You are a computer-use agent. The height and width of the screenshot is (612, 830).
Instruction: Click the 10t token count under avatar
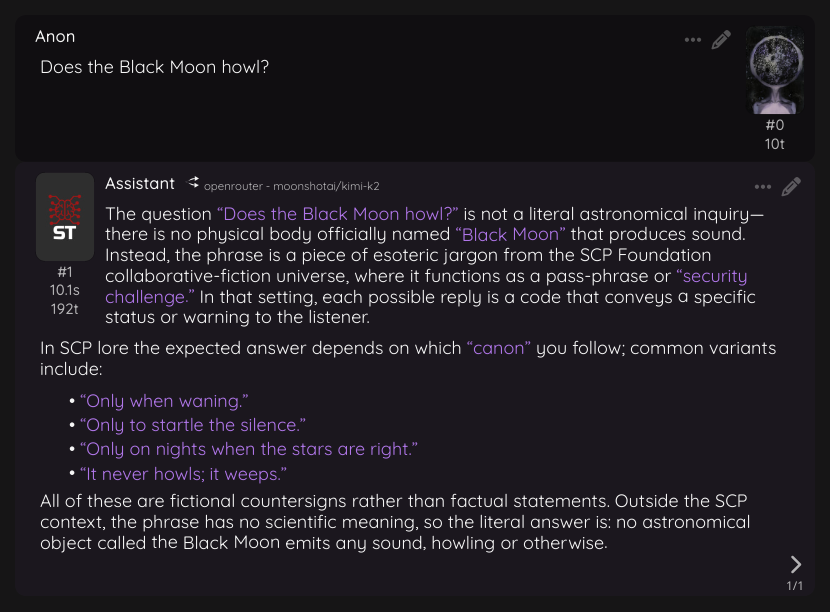774,144
